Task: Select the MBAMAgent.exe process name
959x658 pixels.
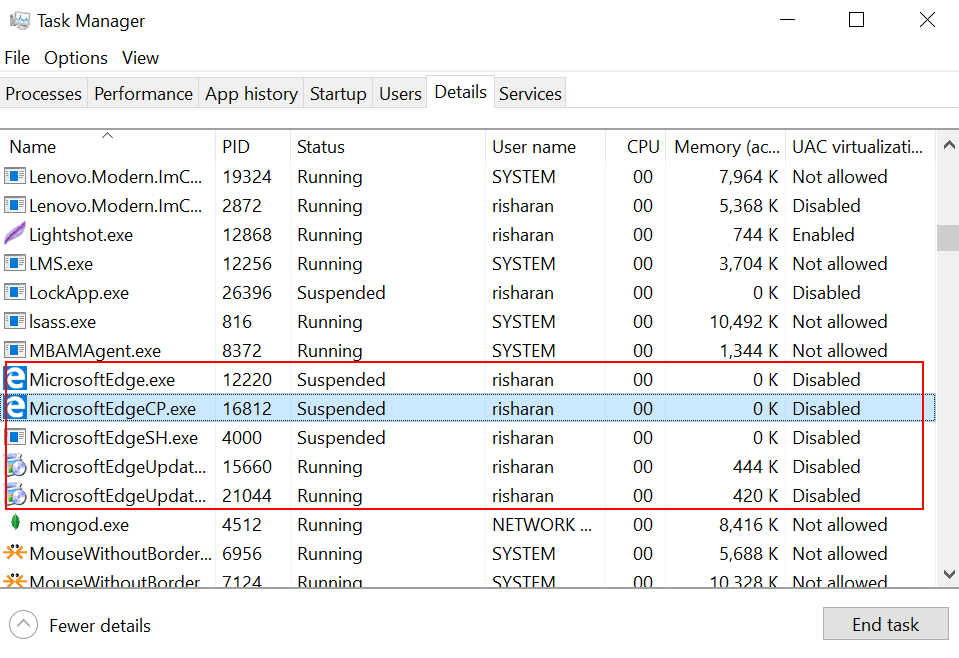Action: coord(95,350)
